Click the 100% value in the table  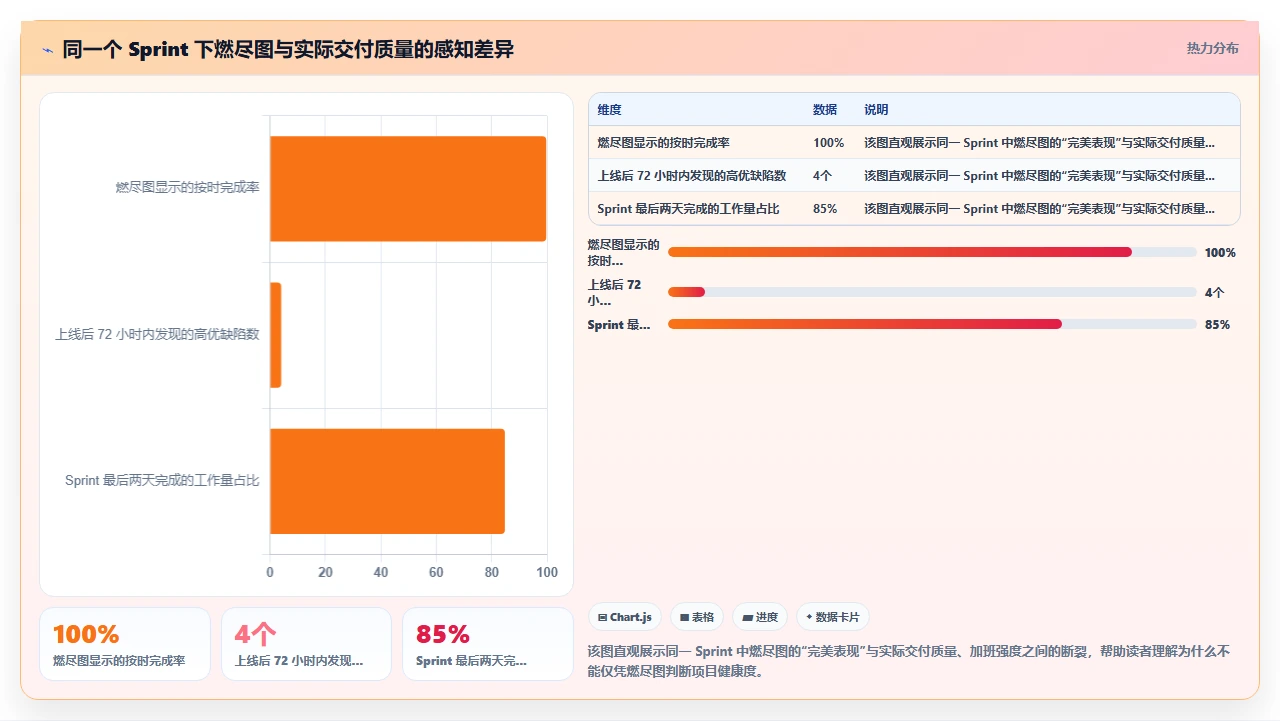[x=828, y=143]
